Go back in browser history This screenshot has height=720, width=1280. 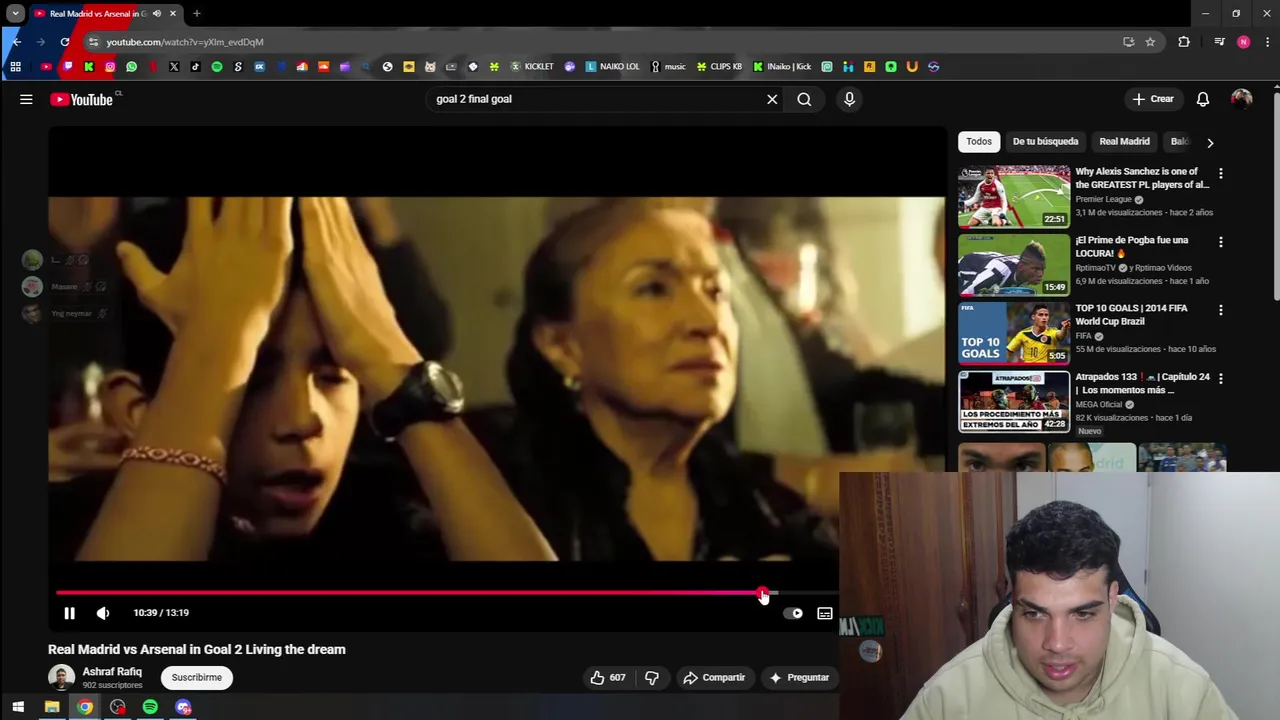(17, 42)
